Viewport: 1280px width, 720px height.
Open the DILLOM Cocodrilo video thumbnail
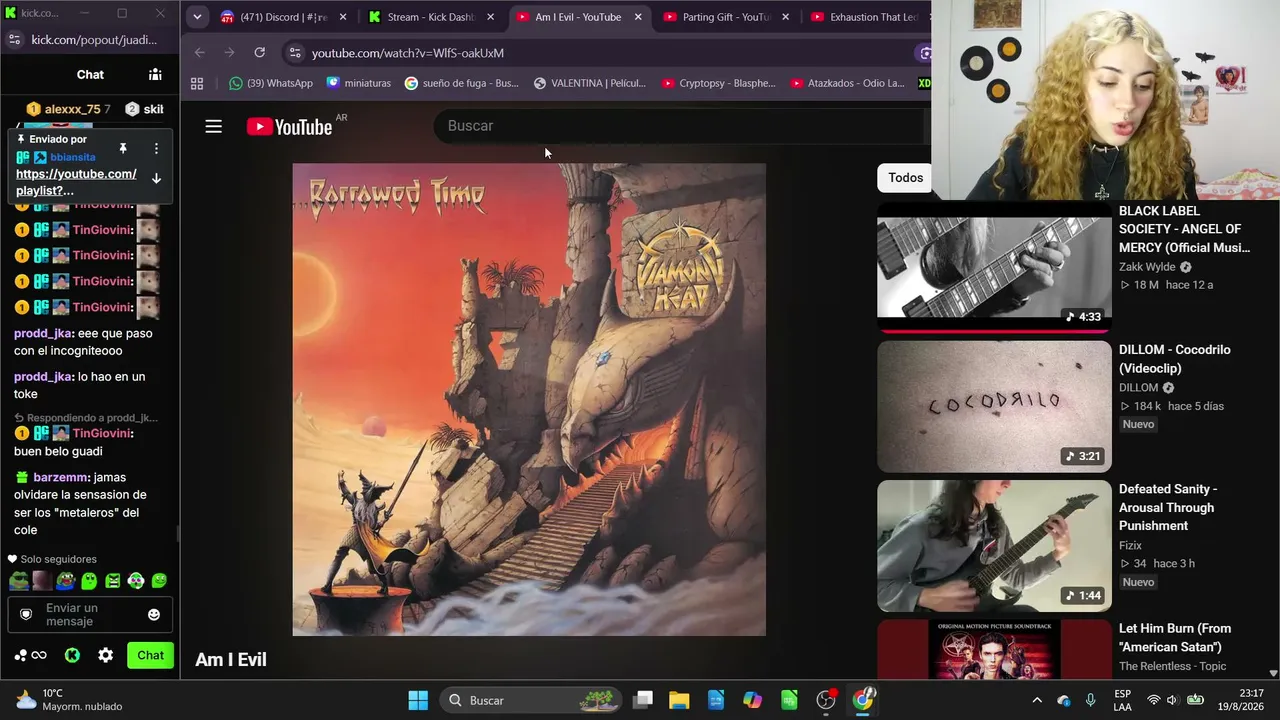994,406
